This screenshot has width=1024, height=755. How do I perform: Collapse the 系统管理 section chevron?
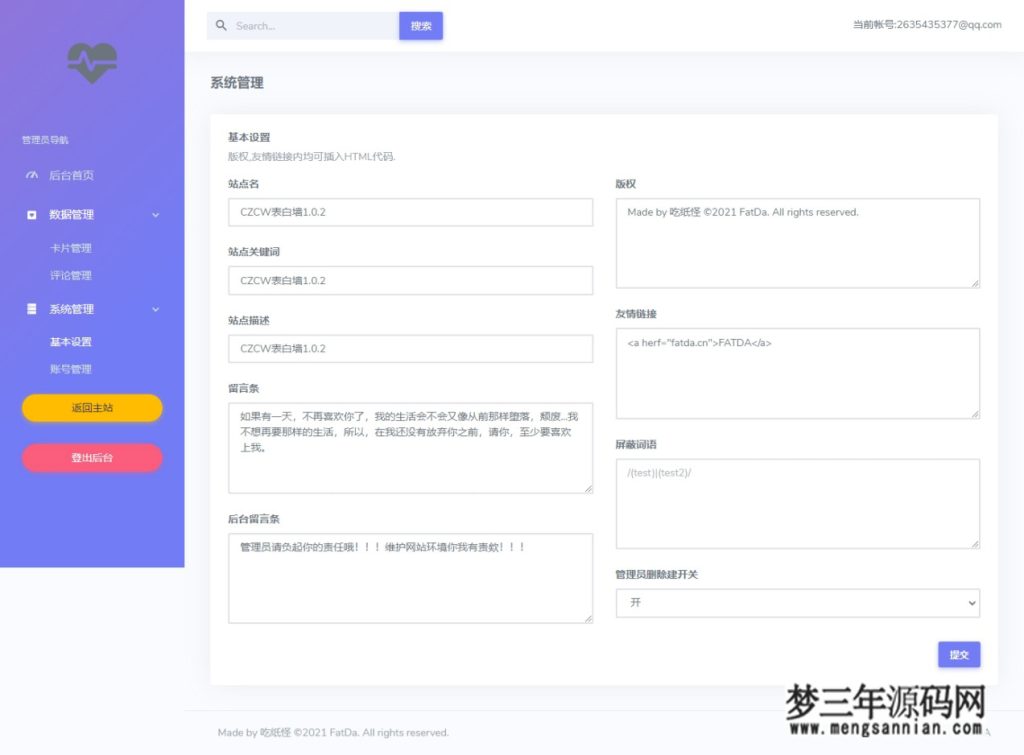pyautogui.click(x=155, y=309)
